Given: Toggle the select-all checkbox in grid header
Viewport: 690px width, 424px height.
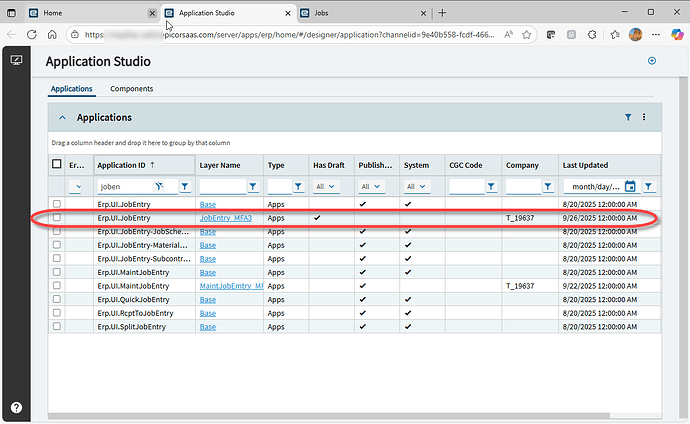Looking at the screenshot, I should [57, 165].
